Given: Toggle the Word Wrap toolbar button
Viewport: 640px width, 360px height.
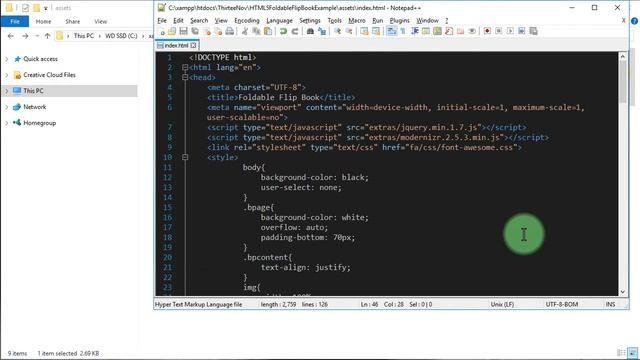Looking at the screenshot, I should (391, 31).
